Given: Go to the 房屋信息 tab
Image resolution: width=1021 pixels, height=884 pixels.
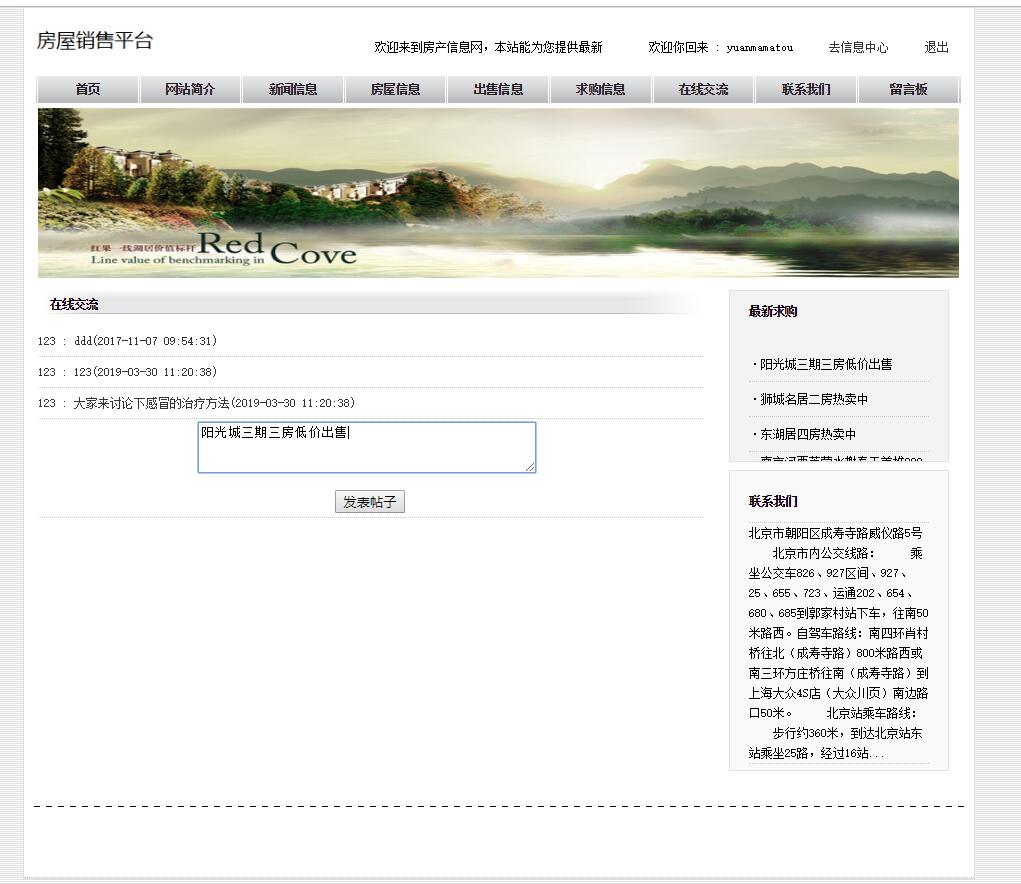Looking at the screenshot, I should coord(394,89).
